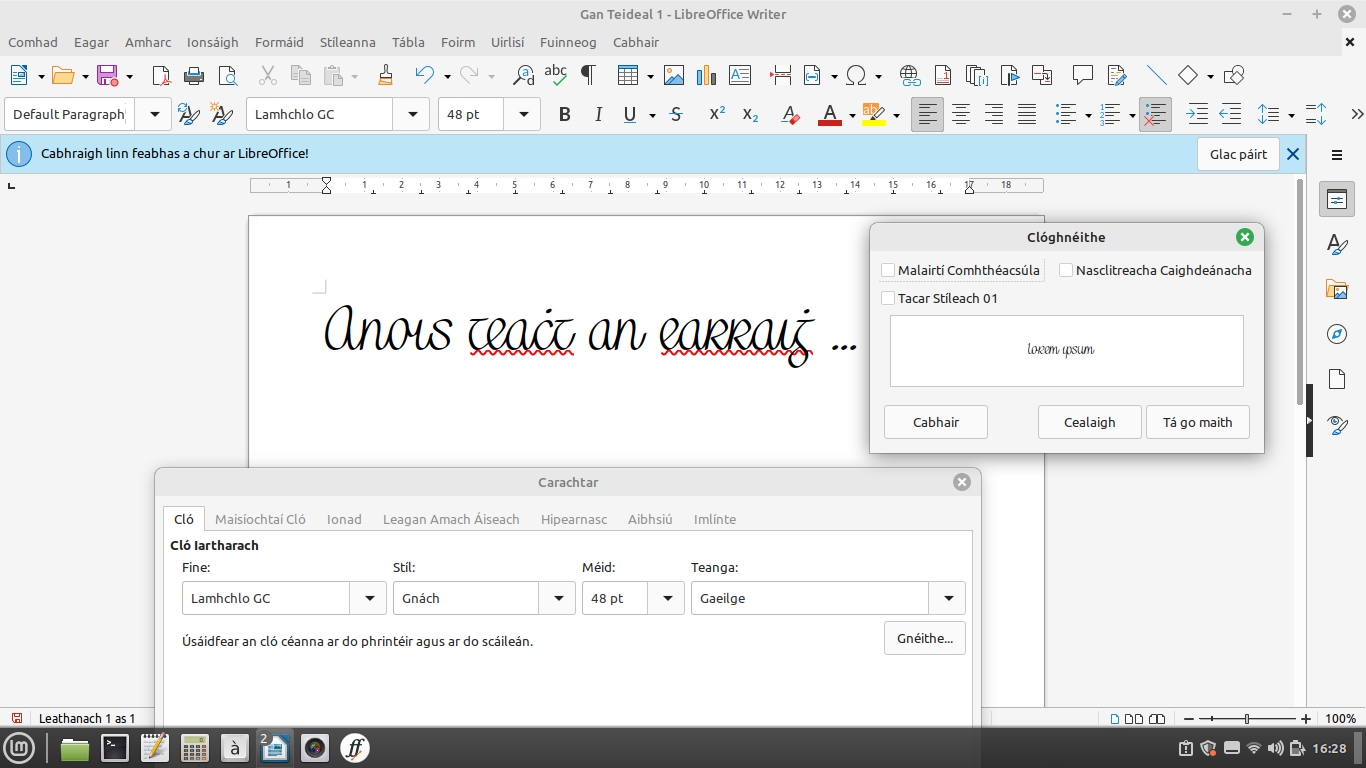Adjust the zoom slider in status bar

pos(1246,719)
